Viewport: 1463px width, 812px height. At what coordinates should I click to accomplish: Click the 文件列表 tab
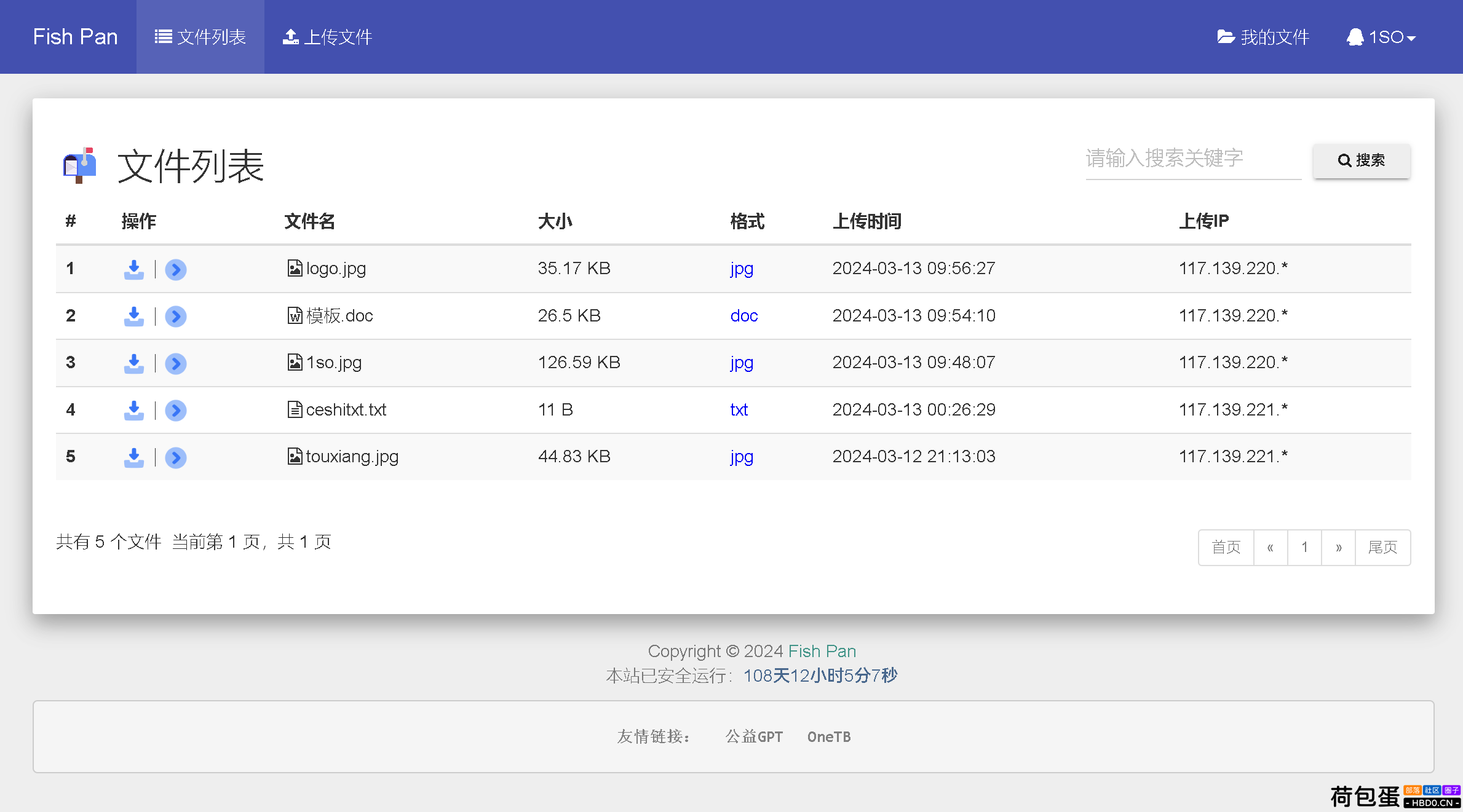pyautogui.click(x=199, y=37)
